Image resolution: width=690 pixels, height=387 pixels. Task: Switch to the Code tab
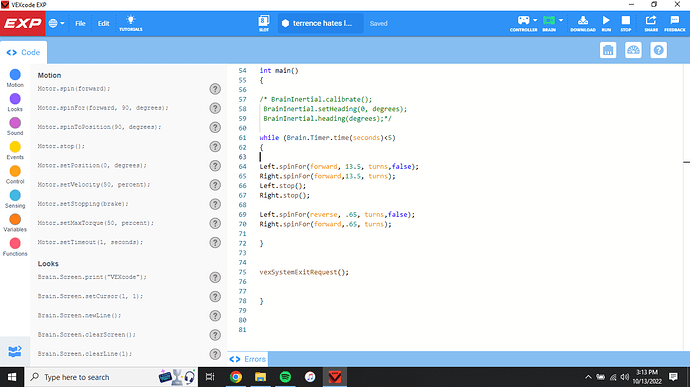pyautogui.click(x=23, y=52)
